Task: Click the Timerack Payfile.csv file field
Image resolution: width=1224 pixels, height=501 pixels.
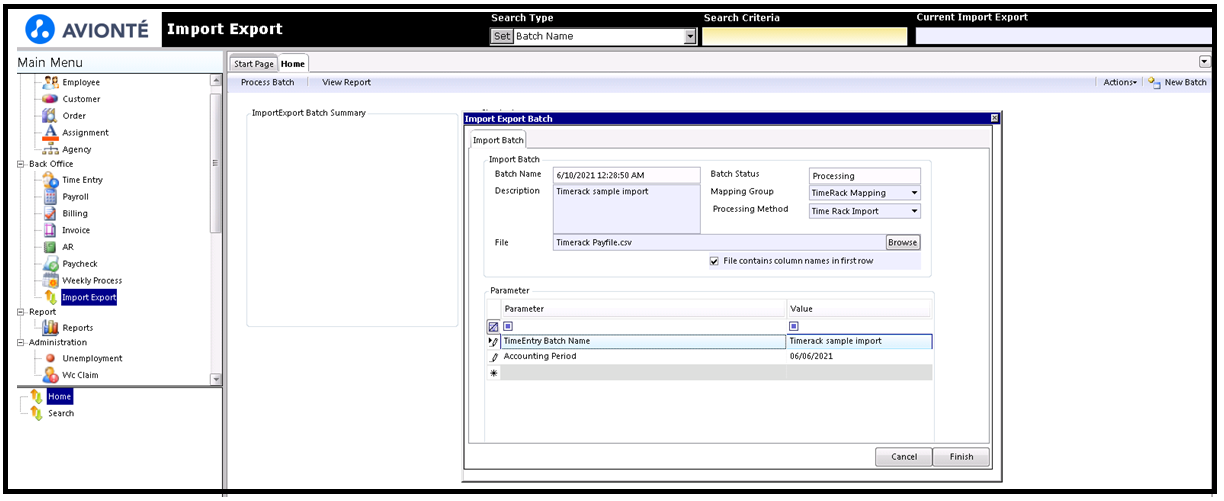Action: point(719,242)
